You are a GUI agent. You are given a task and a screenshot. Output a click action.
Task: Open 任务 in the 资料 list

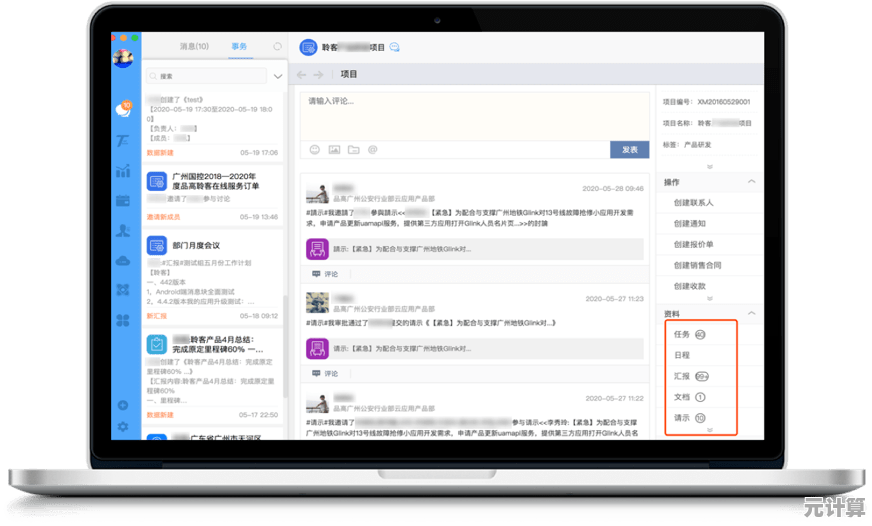683,334
